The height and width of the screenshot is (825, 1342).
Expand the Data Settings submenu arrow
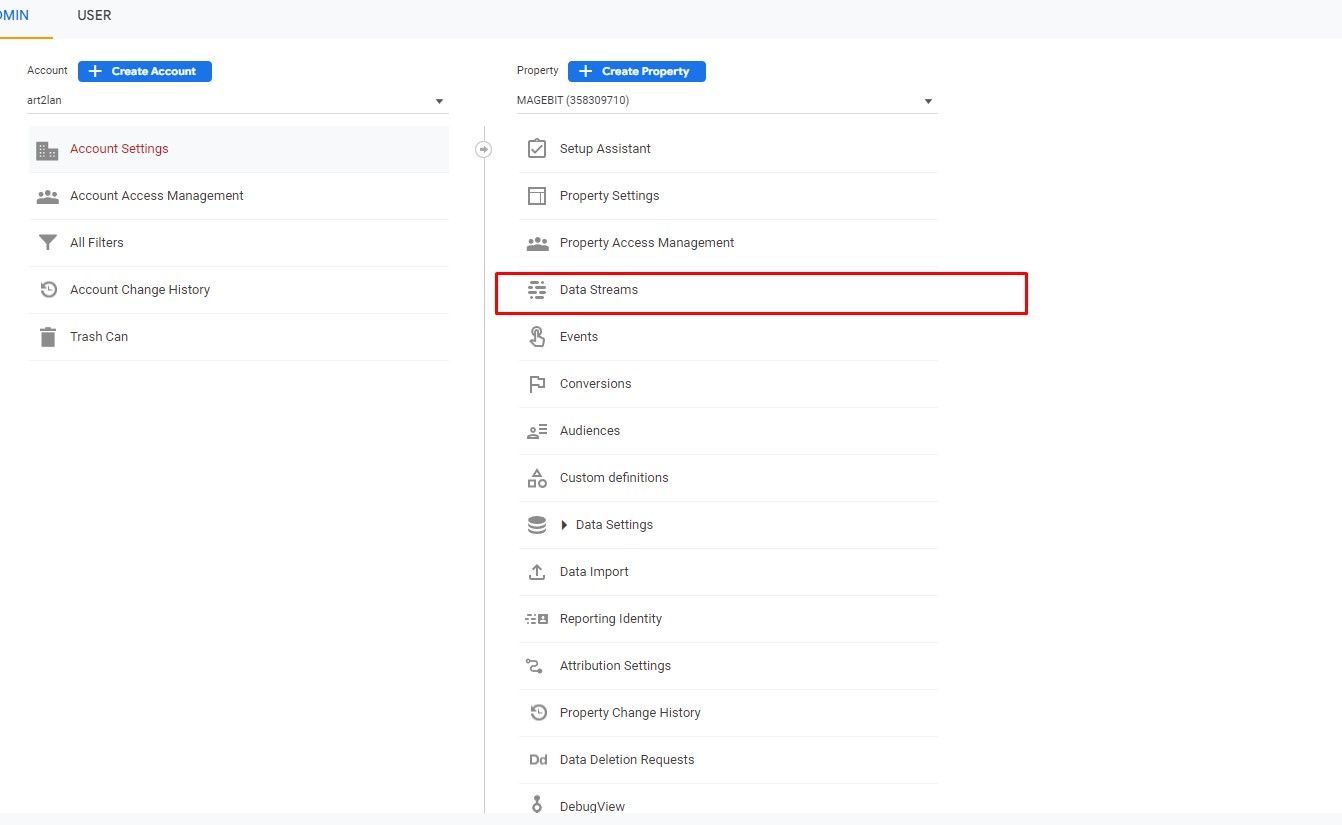(564, 525)
